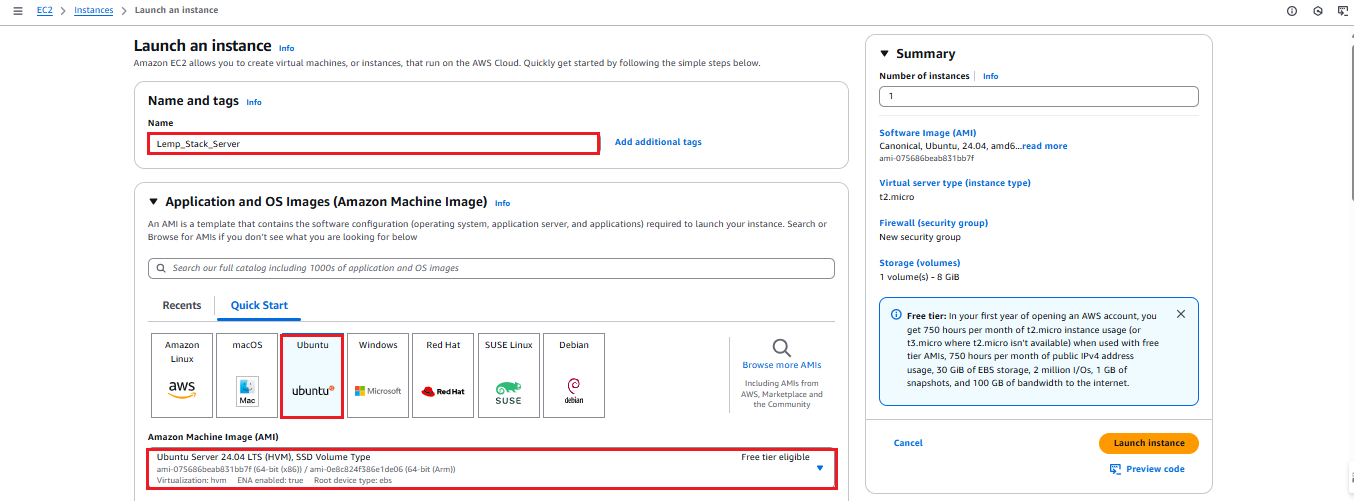Click the AMI catalog search box
Viewport: 1354px width, 501px height.
(491, 268)
